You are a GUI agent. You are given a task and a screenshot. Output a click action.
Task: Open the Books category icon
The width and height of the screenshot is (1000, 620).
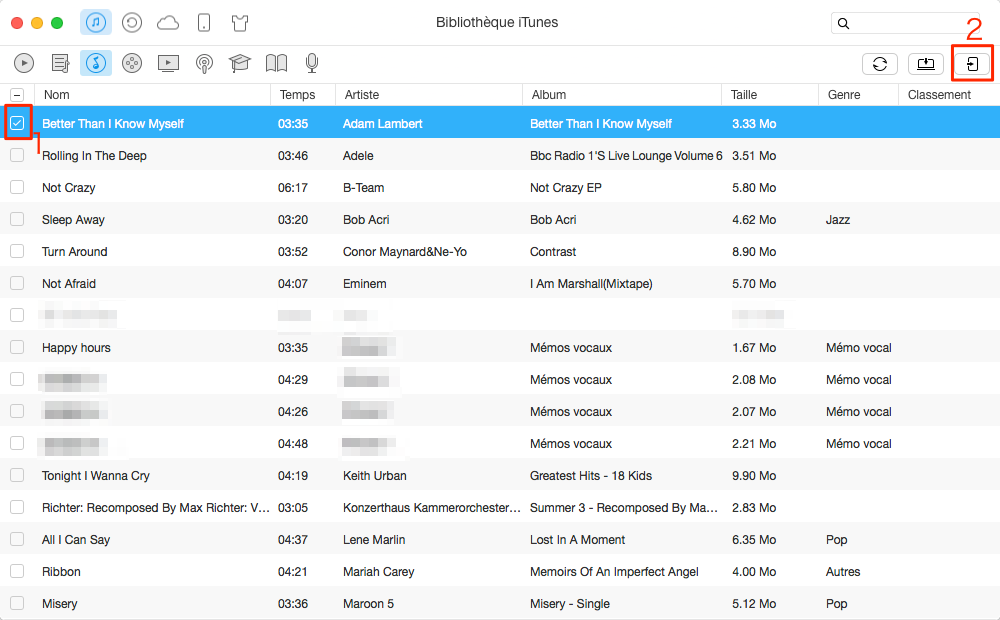pyautogui.click(x=276, y=63)
